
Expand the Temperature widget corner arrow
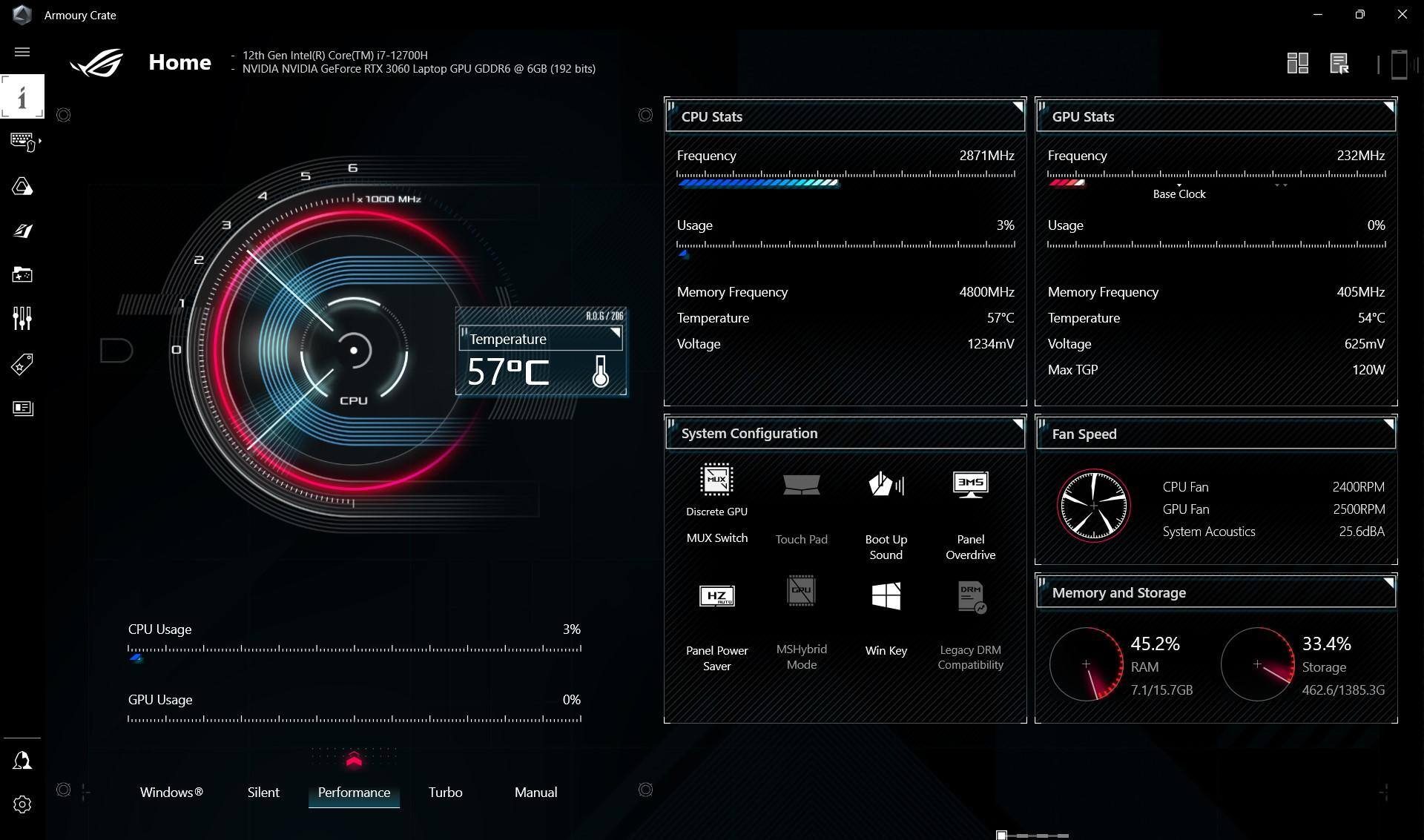pyautogui.click(x=615, y=333)
